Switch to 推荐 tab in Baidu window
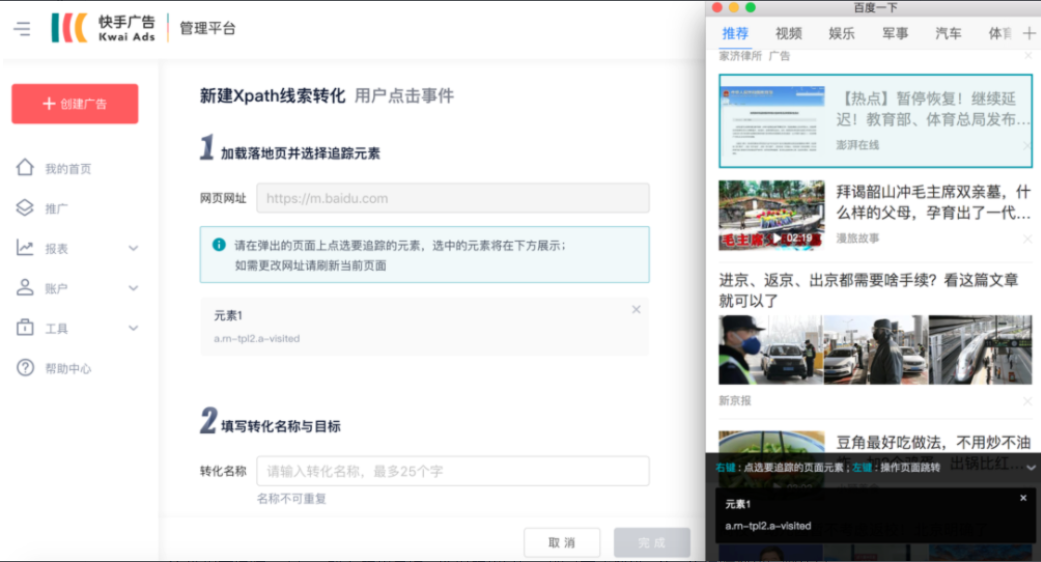The width and height of the screenshot is (1041, 562). [736, 33]
